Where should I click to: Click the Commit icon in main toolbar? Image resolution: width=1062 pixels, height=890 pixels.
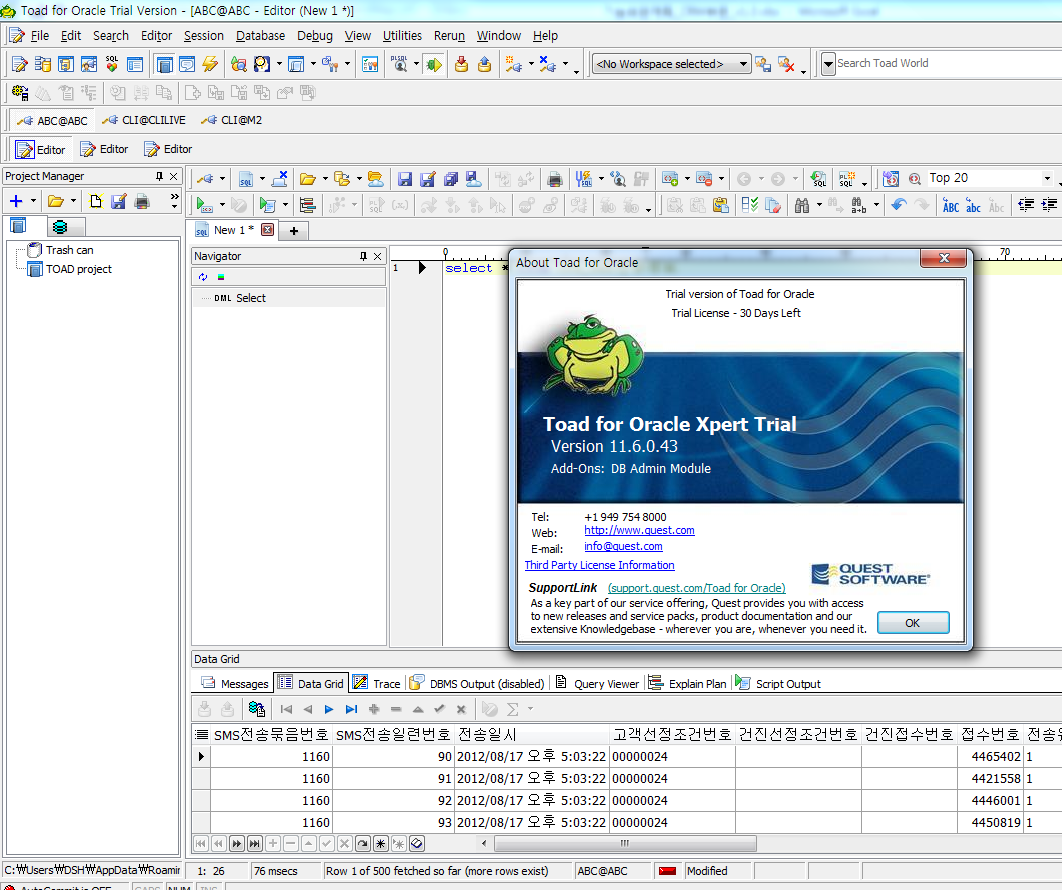[461, 64]
